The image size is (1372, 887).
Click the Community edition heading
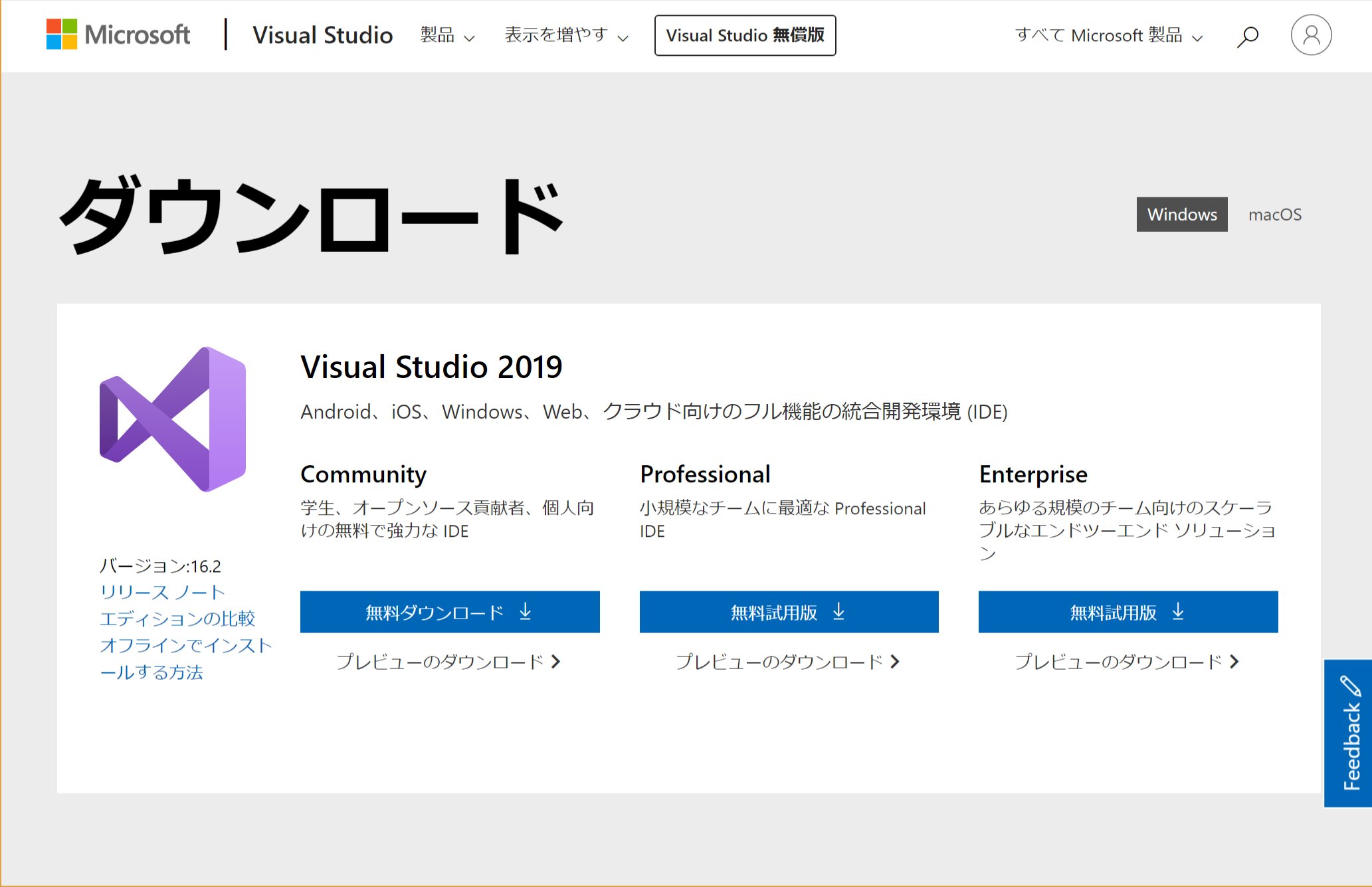coord(363,474)
